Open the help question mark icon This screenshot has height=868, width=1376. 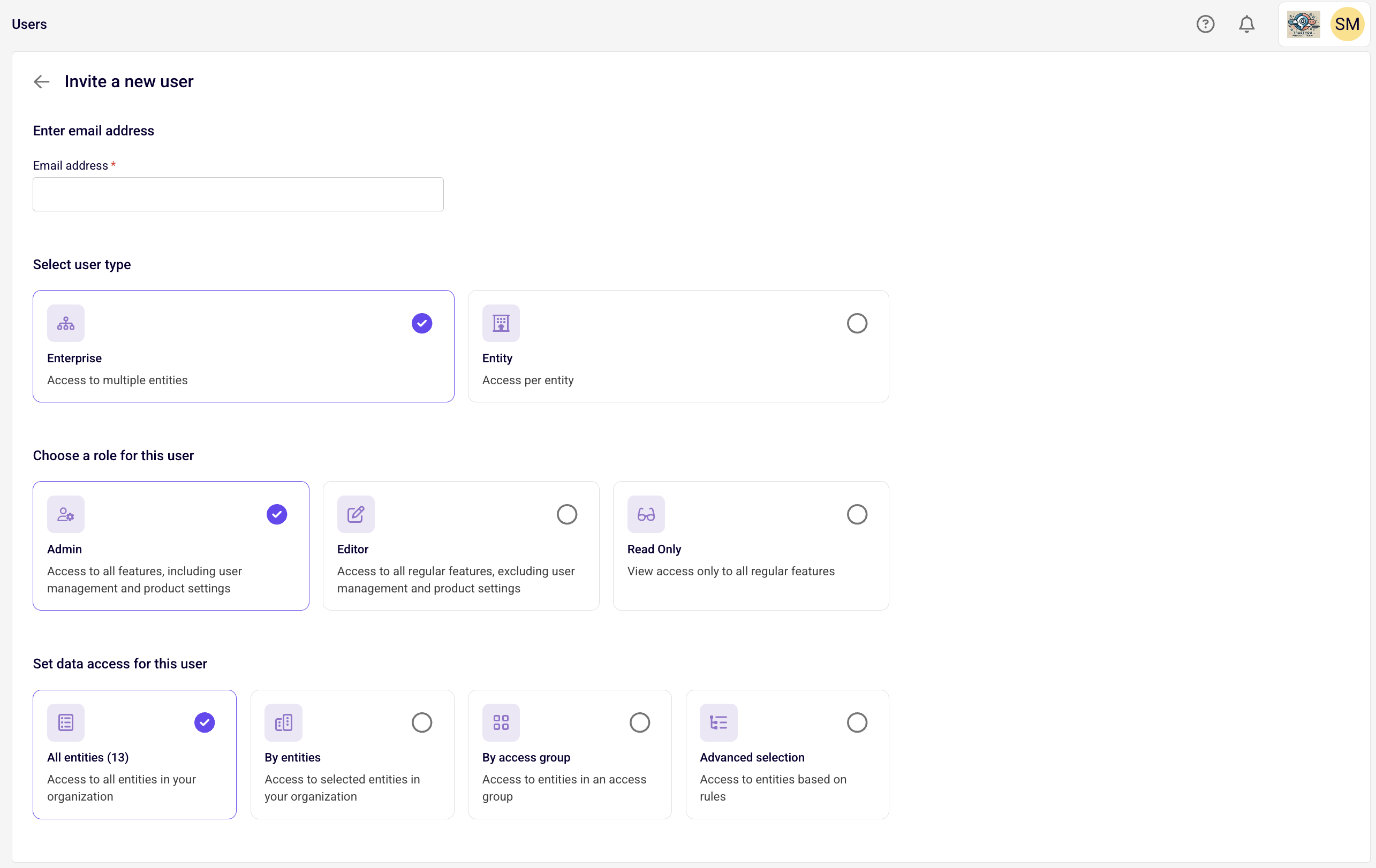[x=1205, y=24]
